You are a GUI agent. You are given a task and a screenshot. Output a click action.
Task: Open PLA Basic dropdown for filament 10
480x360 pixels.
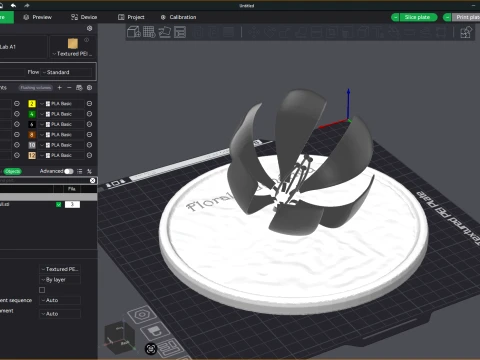pyautogui.click(x=61, y=145)
